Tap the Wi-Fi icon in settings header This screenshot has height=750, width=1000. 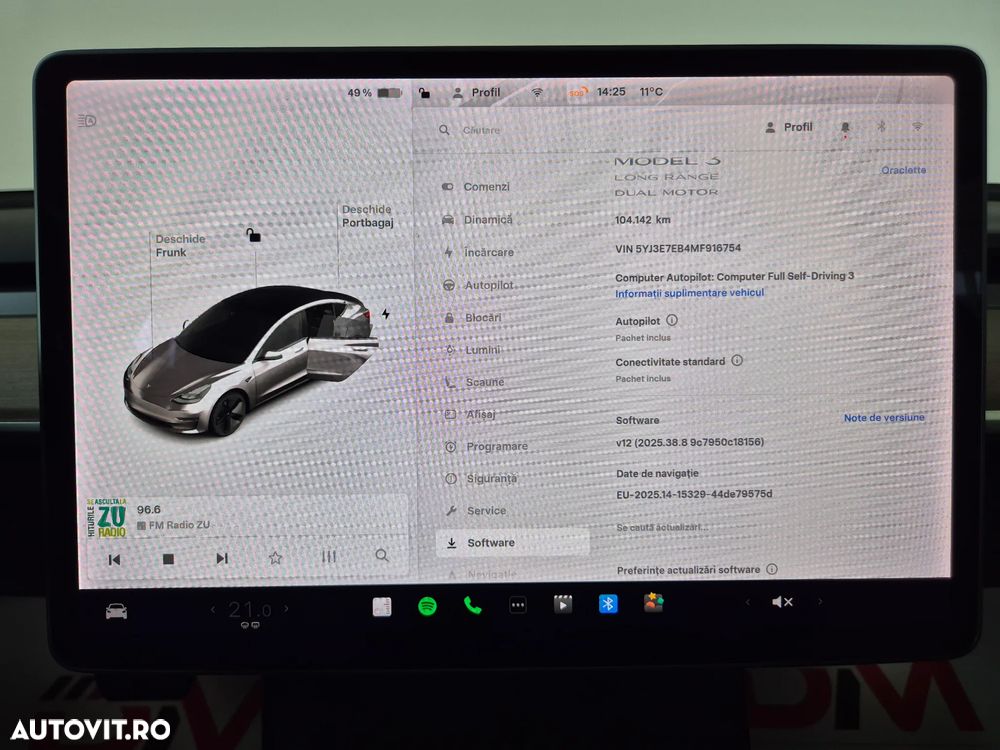(917, 126)
